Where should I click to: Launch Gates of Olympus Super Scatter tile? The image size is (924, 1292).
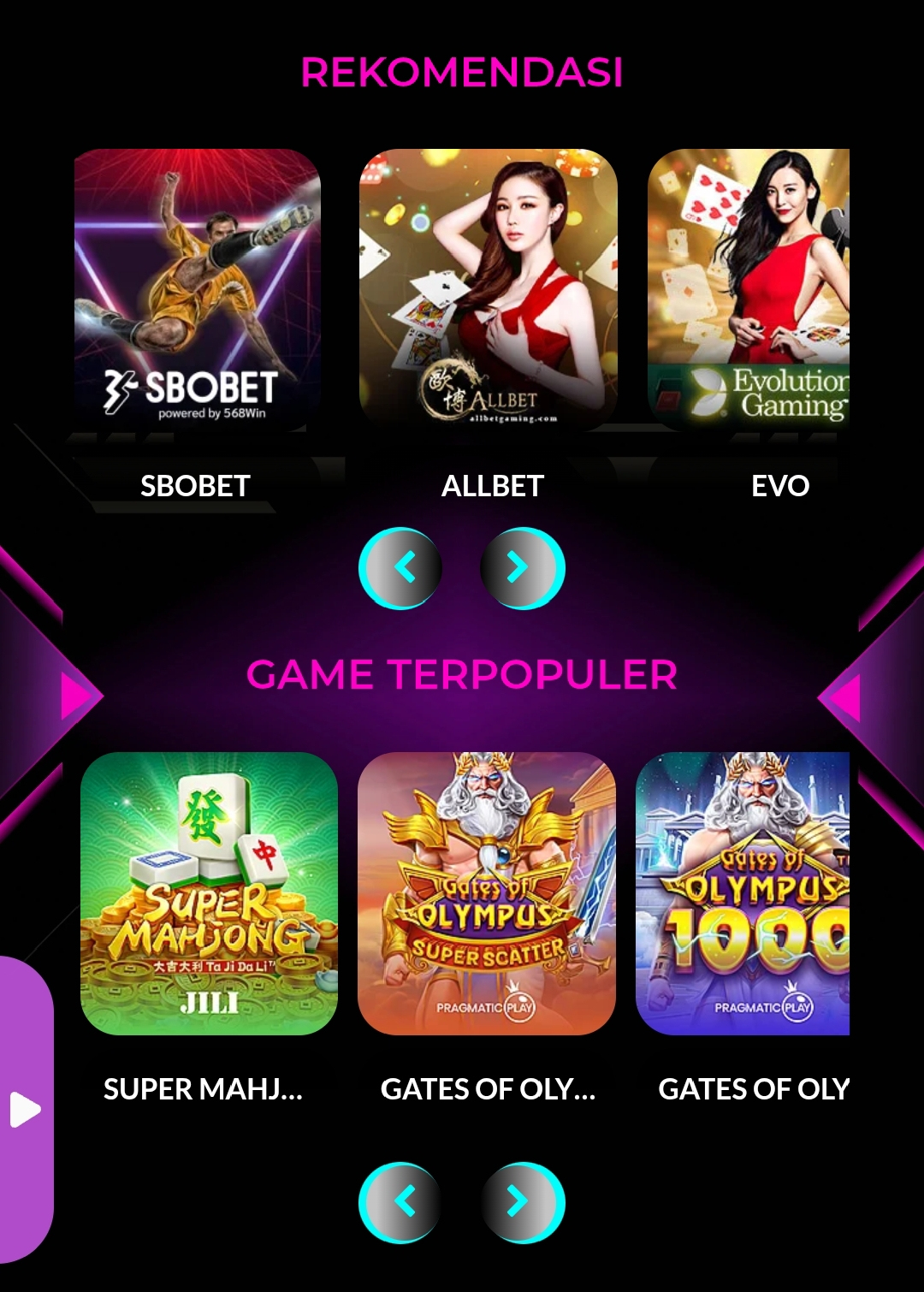(487, 893)
